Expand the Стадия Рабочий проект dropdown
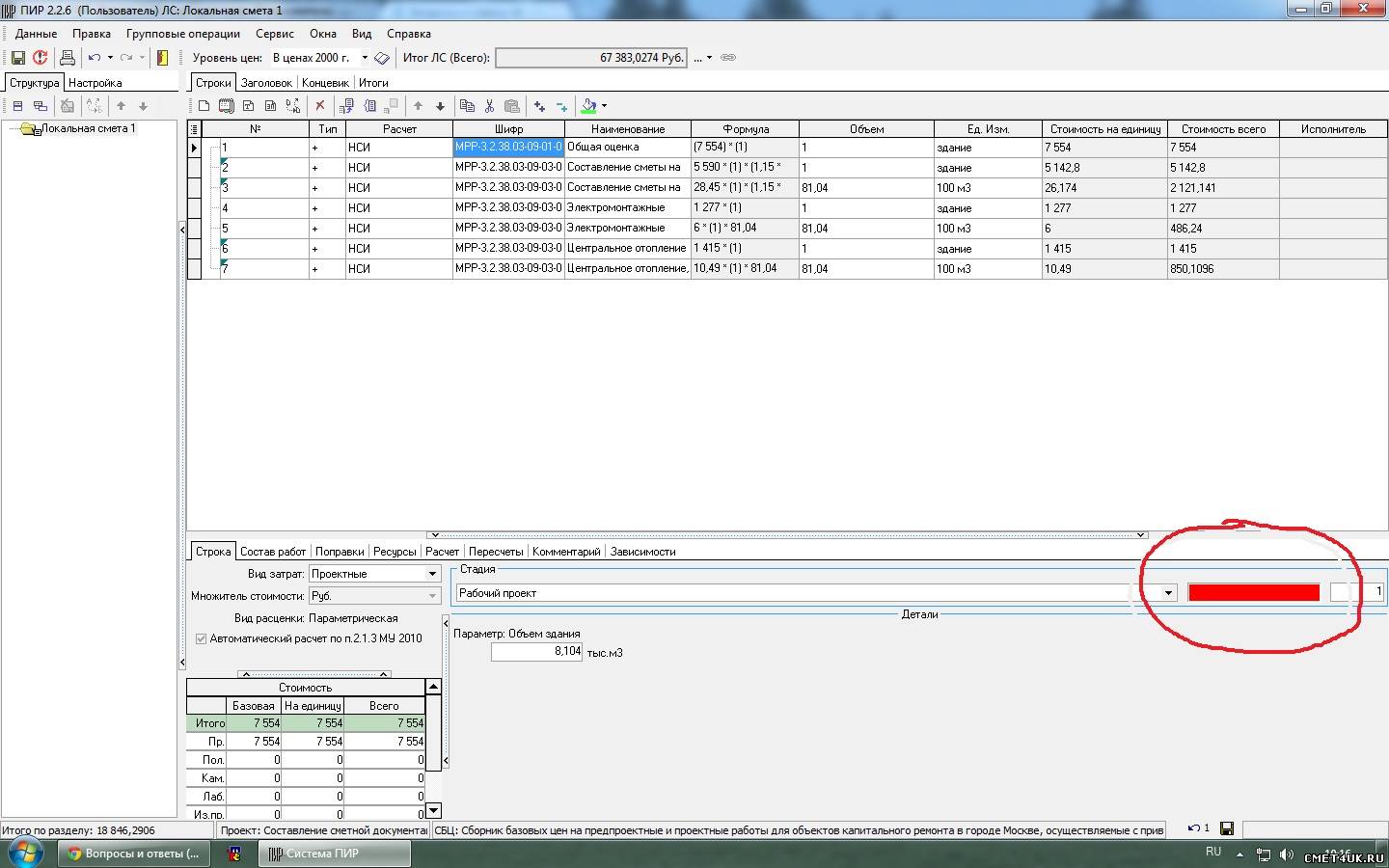This screenshot has width=1389, height=868. click(1168, 593)
